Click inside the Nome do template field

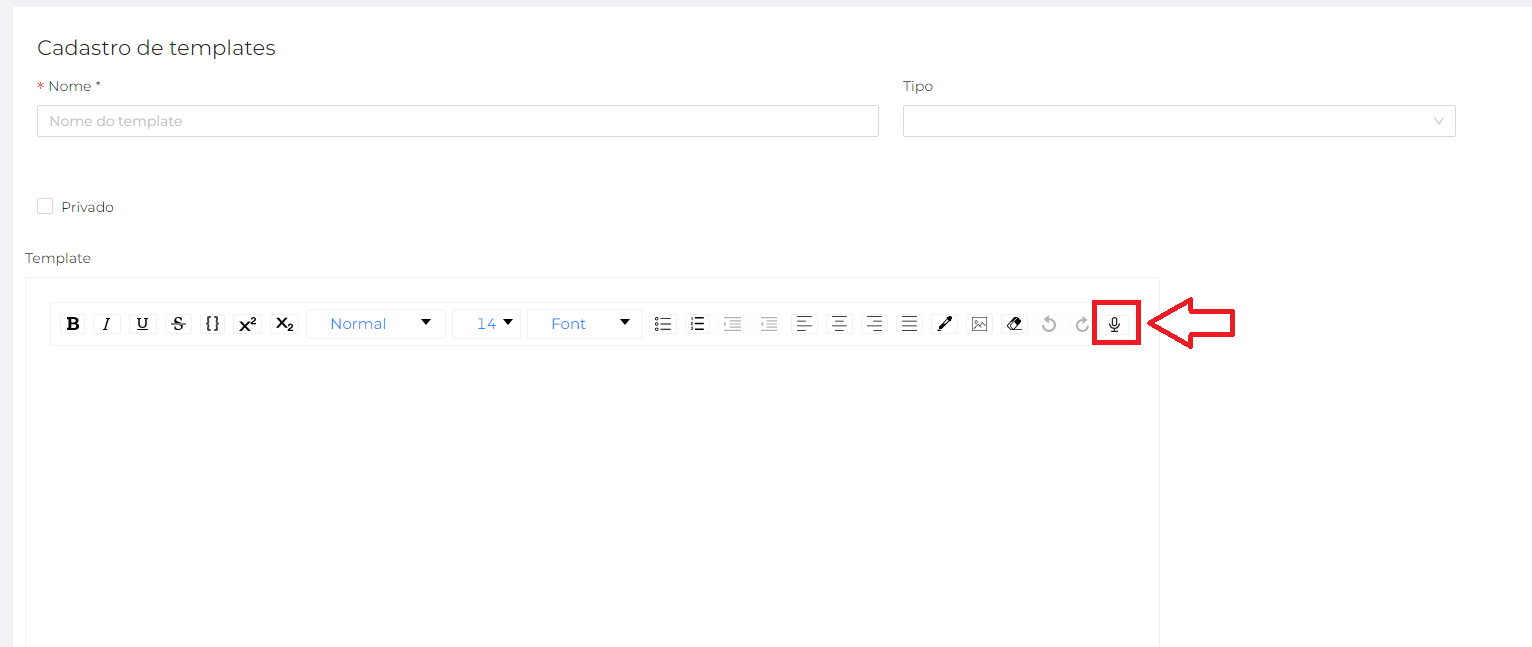click(x=457, y=120)
